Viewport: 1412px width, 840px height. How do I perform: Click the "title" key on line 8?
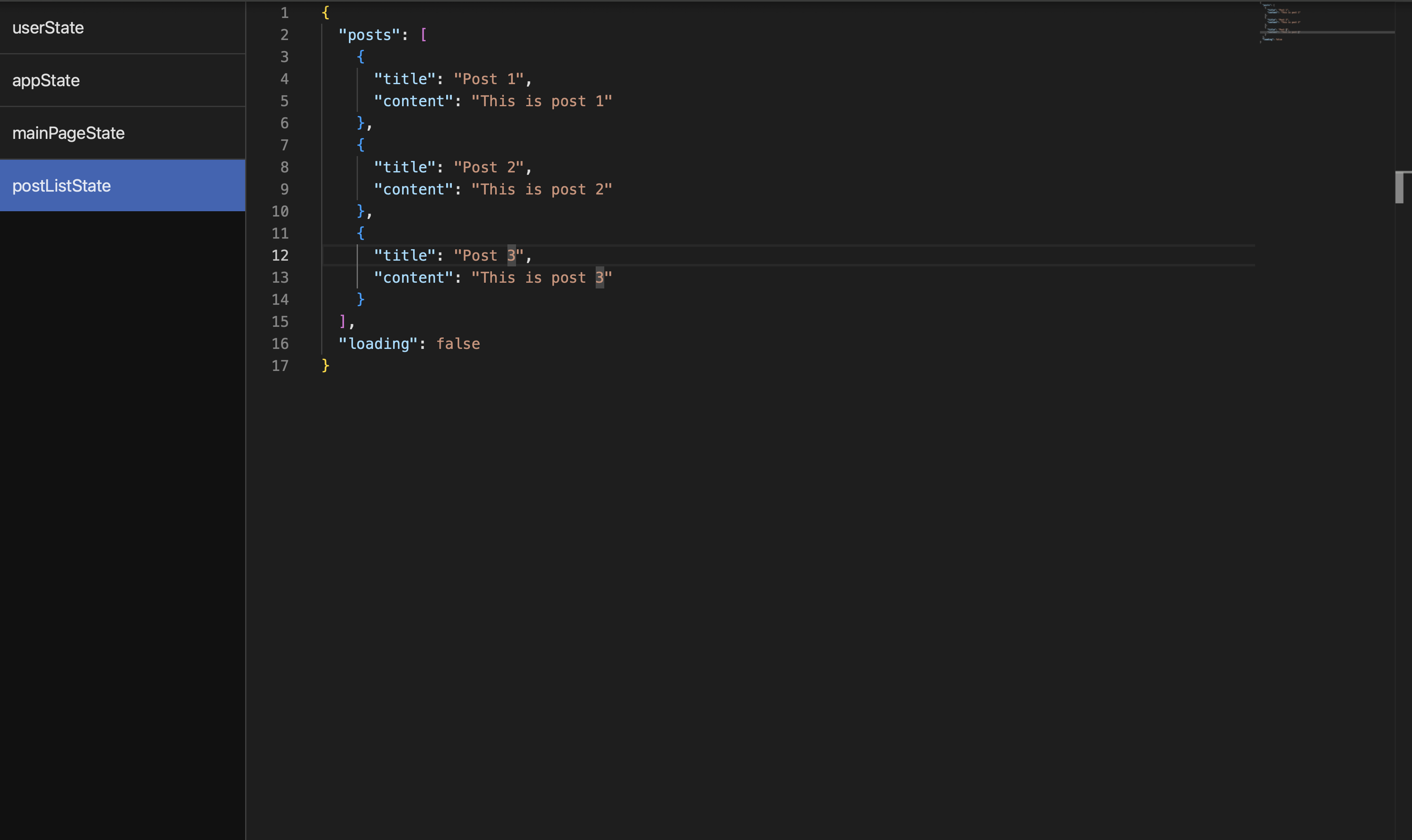(x=404, y=168)
